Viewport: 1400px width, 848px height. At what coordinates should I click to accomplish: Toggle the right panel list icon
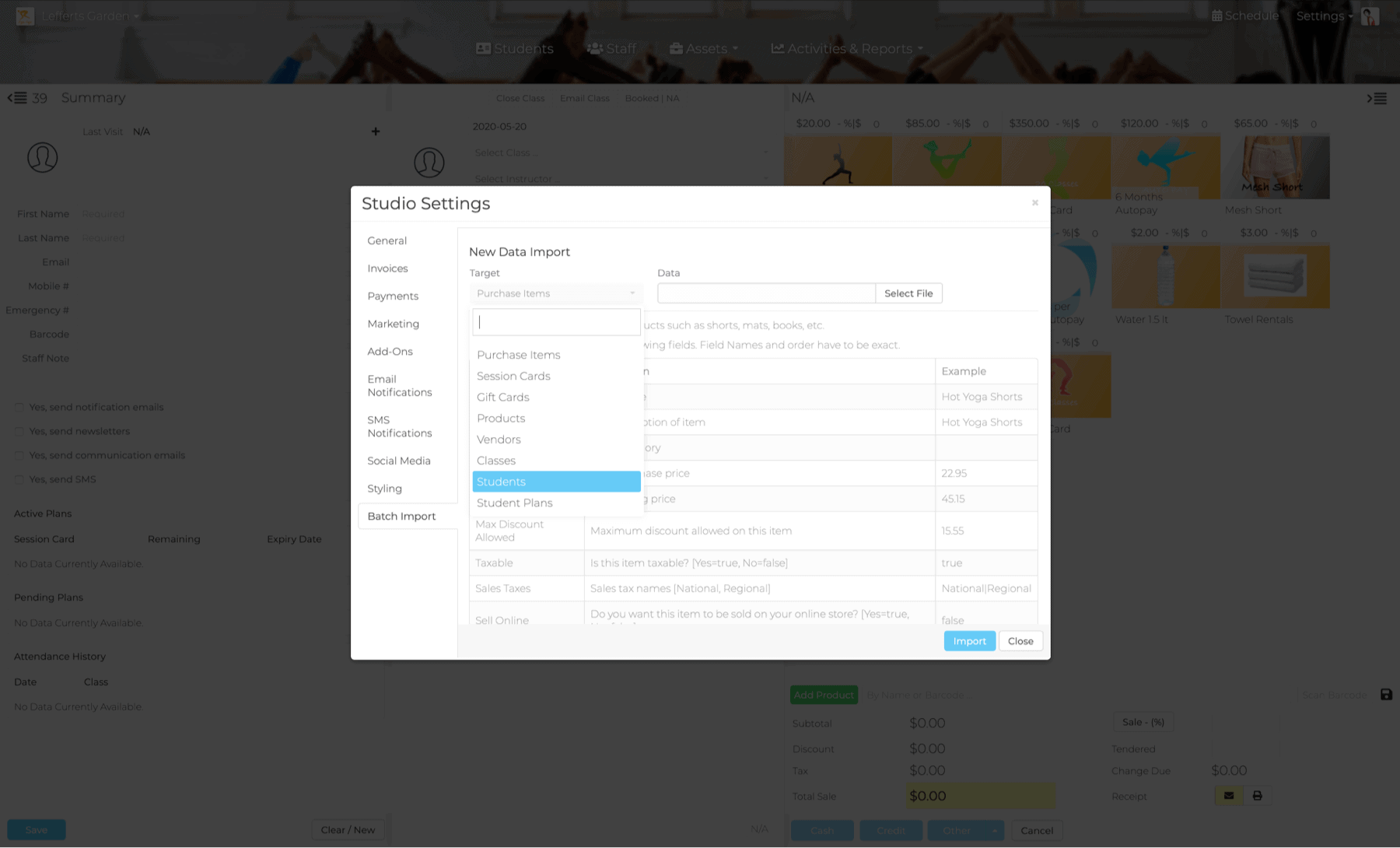(1377, 99)
